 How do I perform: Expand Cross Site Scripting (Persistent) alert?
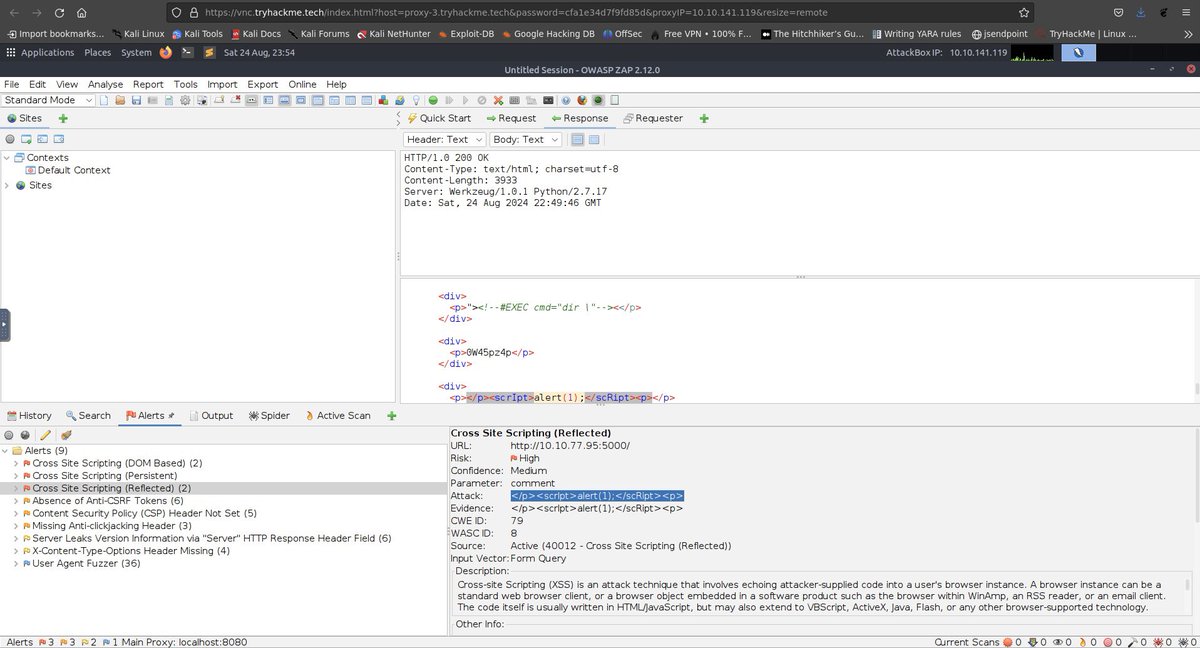[x=16, y=476]
